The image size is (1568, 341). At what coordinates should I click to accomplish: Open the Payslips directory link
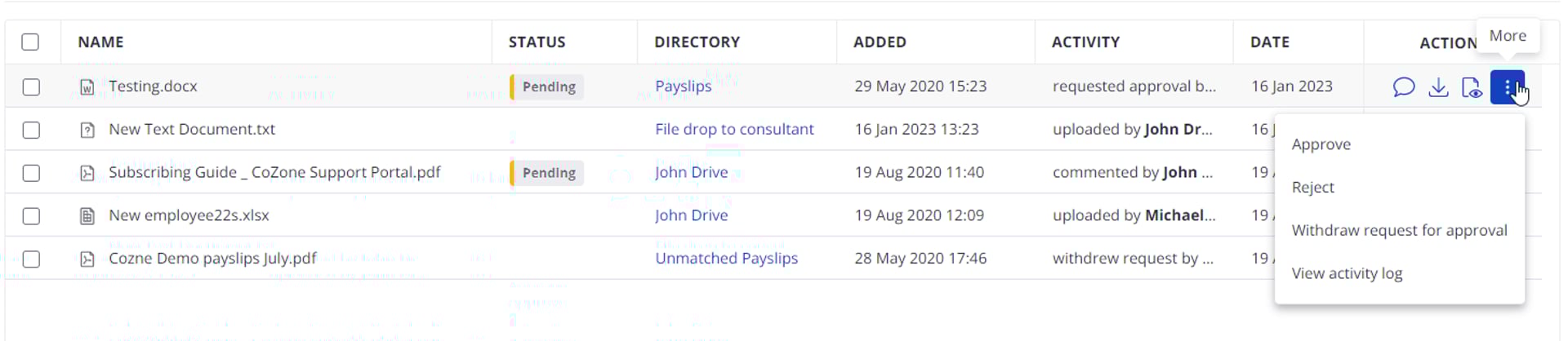point(683,86)
